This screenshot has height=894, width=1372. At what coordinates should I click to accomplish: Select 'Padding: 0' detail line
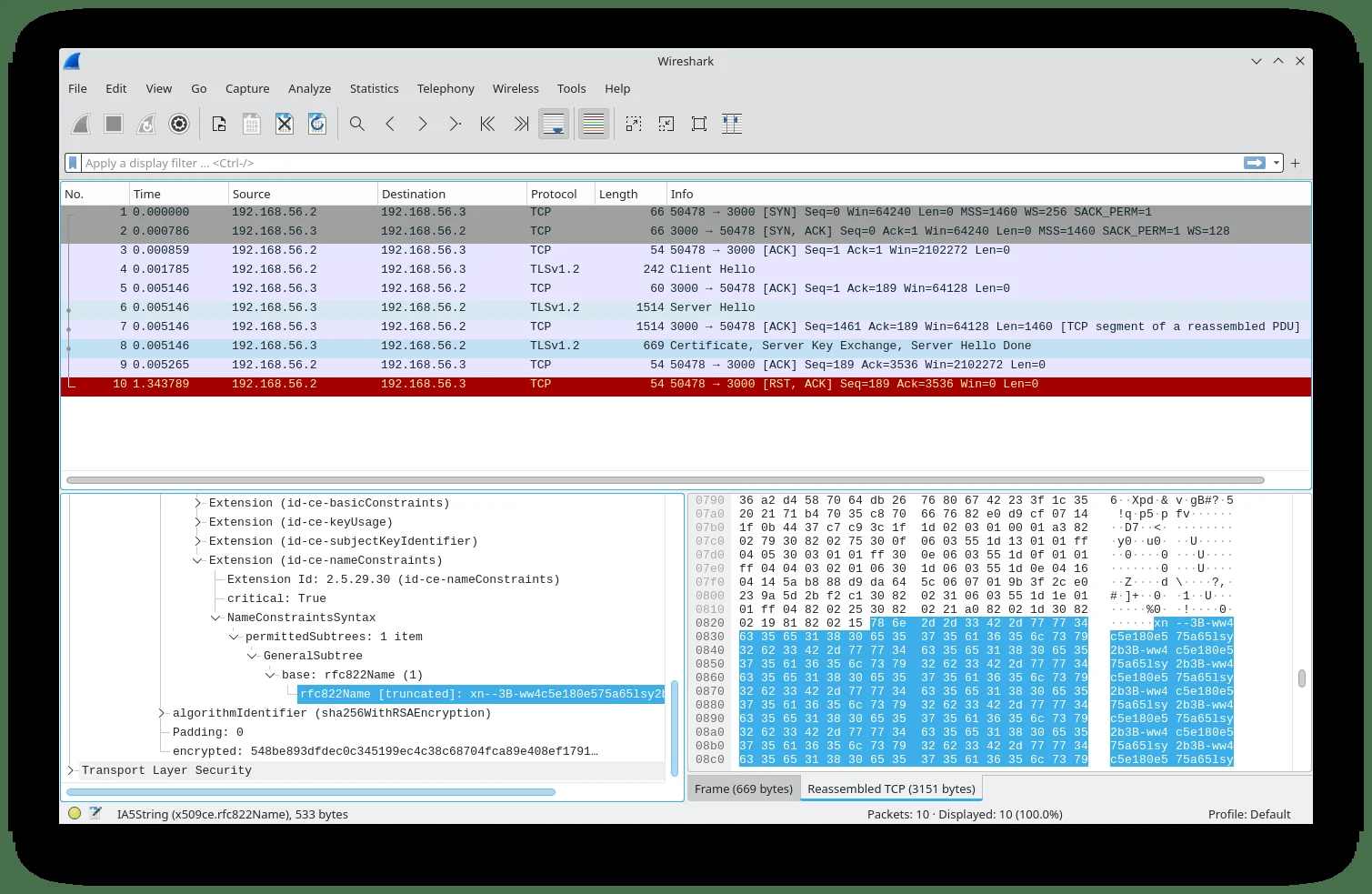pyautogui.click(x=208, y=732)
